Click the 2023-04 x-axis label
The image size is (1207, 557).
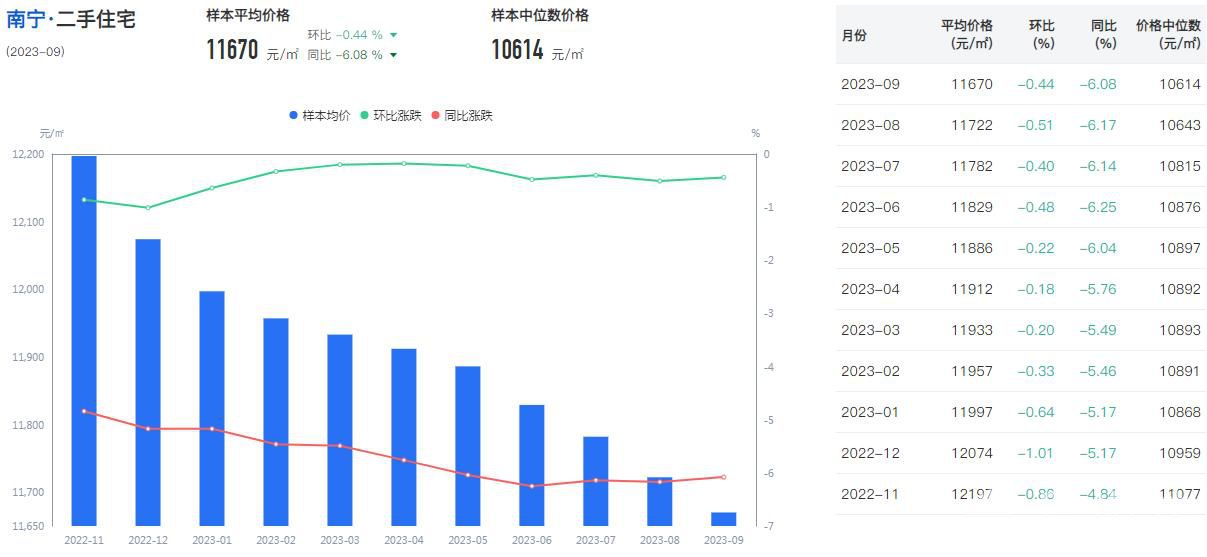[404, 540]
